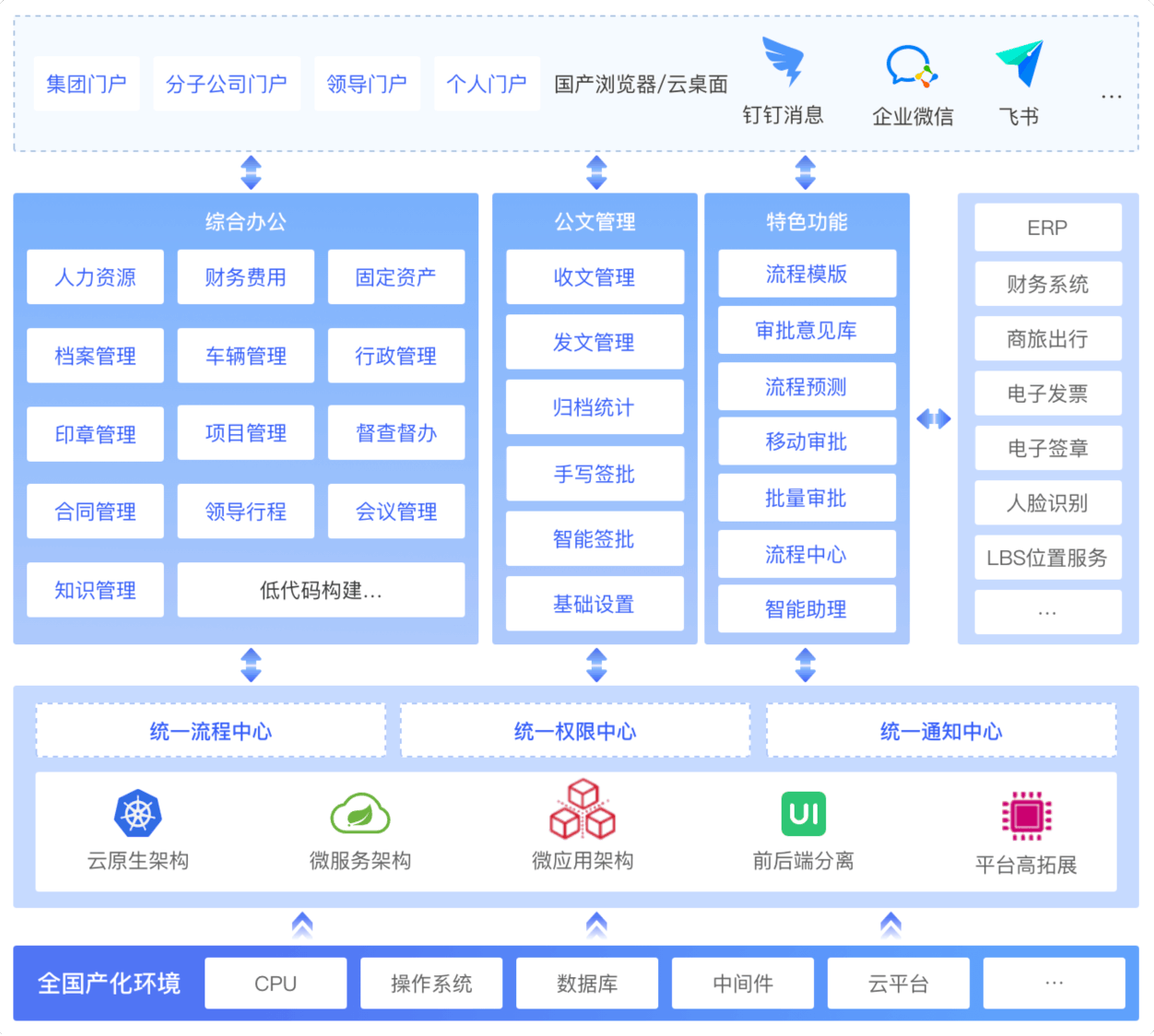Open 基础设置 box
This screenshot has height=1036, width=1154.
pos(595,604)
